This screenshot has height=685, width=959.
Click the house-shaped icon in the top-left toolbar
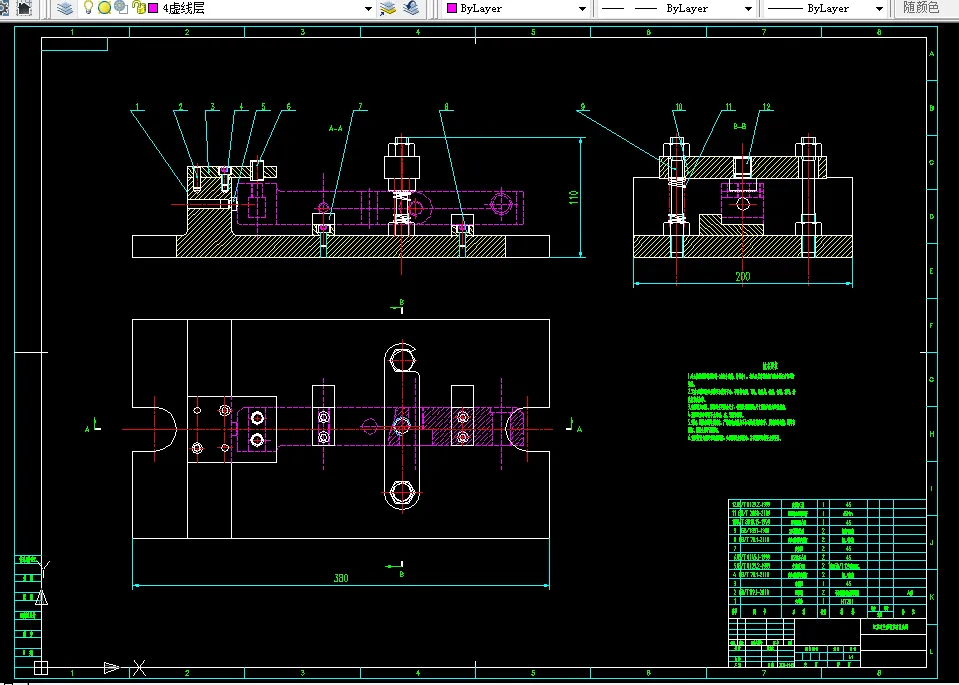pyautogui.click(x=23, y=8)
